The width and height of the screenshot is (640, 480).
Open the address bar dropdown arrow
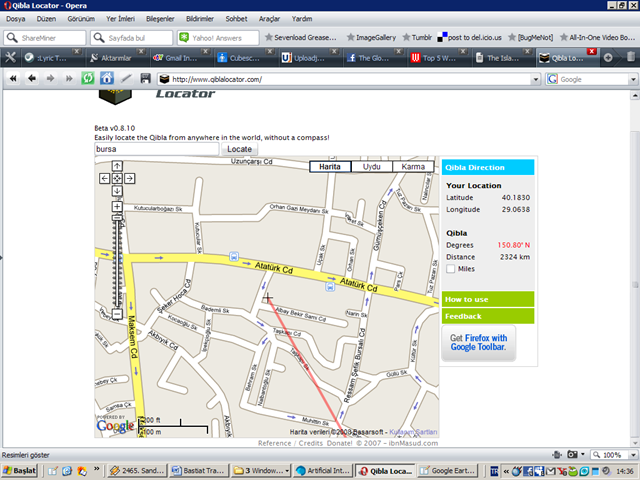pyautogui.click(x=536, y=79)
